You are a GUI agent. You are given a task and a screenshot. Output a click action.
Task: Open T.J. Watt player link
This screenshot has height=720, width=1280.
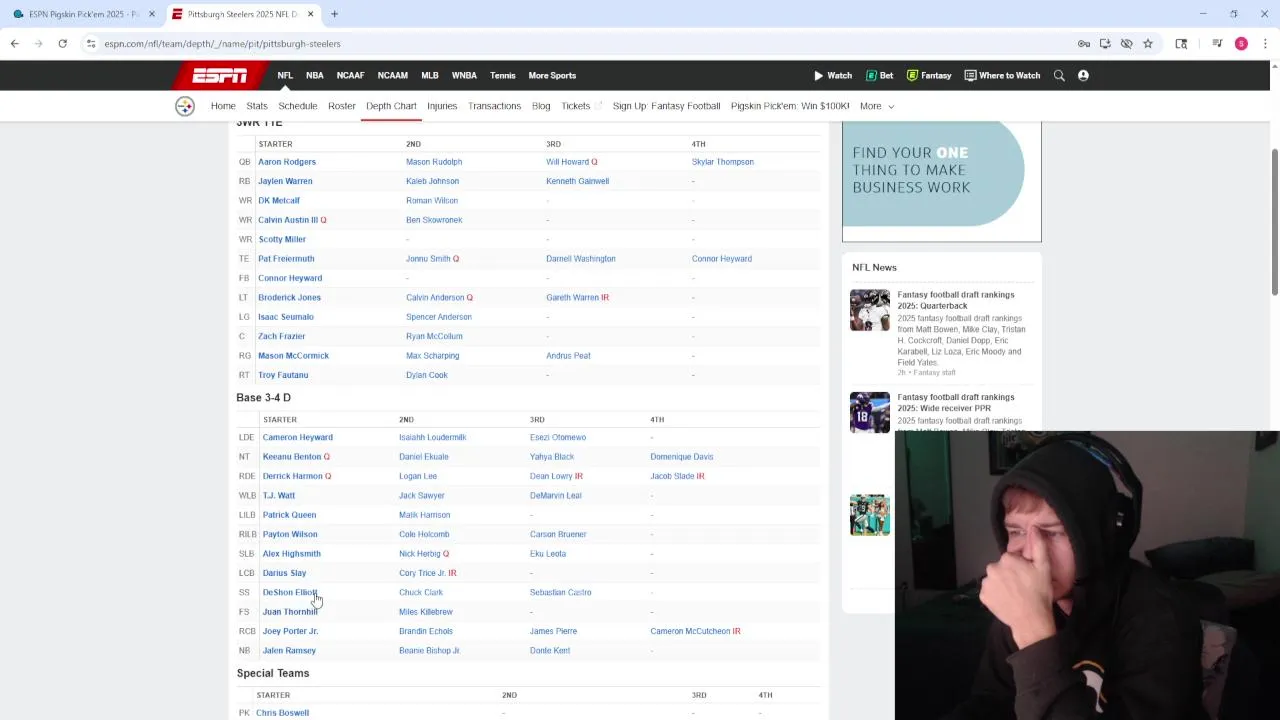(x=279, y=496)
